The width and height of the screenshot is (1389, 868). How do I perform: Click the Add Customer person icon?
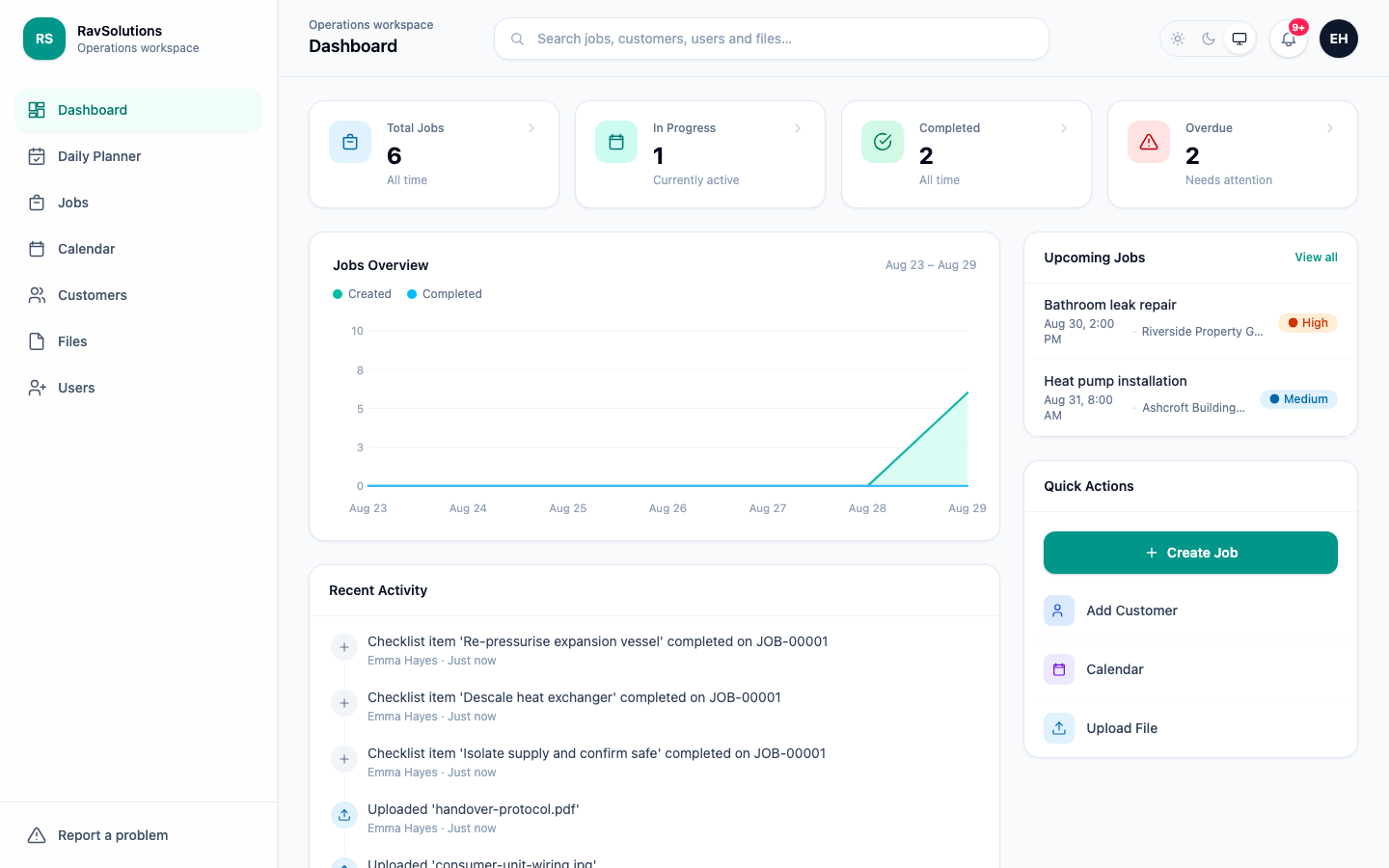pyautogui.click(x=1059, y=610)
